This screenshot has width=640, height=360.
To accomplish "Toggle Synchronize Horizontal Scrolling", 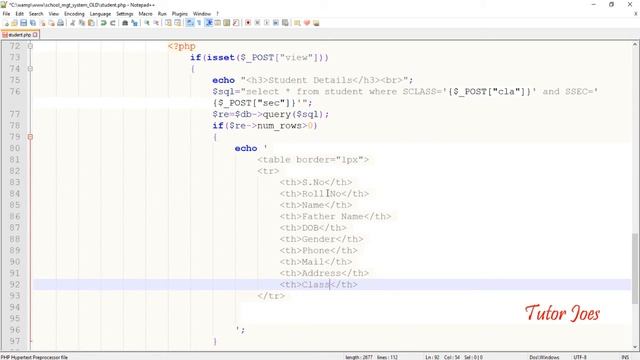I will coord(178,23).
